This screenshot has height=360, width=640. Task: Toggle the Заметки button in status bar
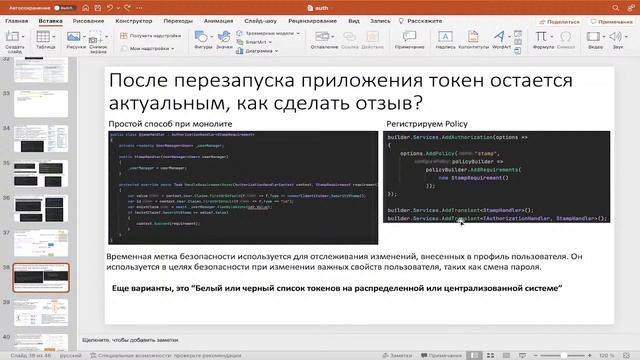point(397,356)
